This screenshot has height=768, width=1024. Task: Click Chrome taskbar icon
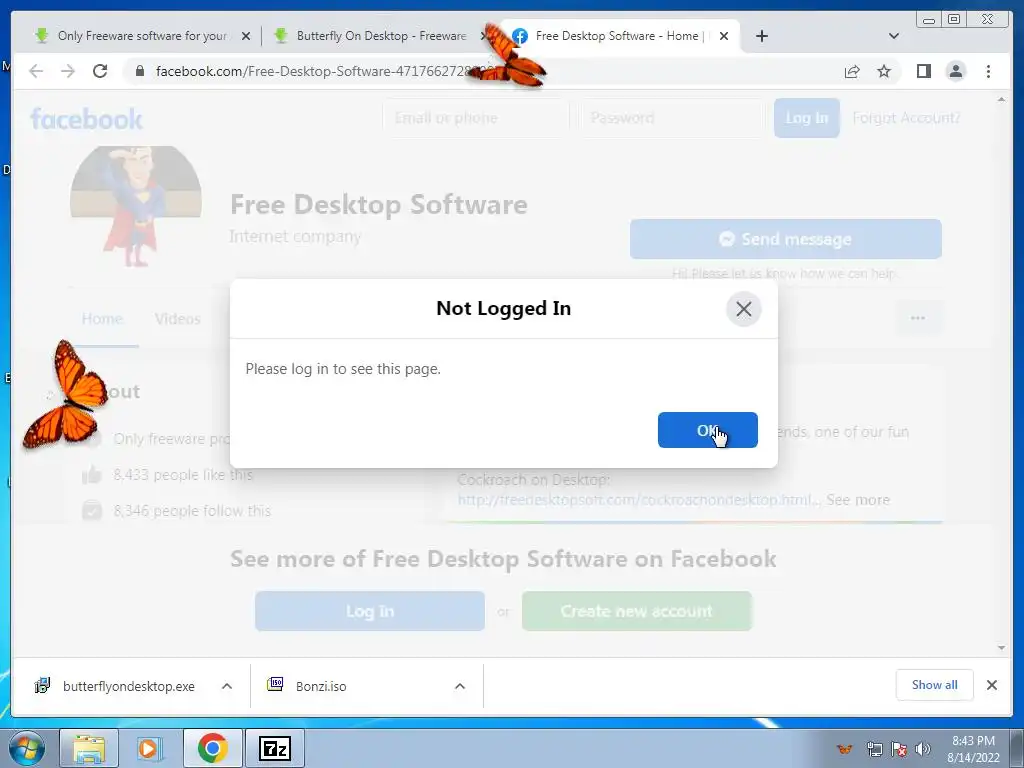click(x=212, y=748)
